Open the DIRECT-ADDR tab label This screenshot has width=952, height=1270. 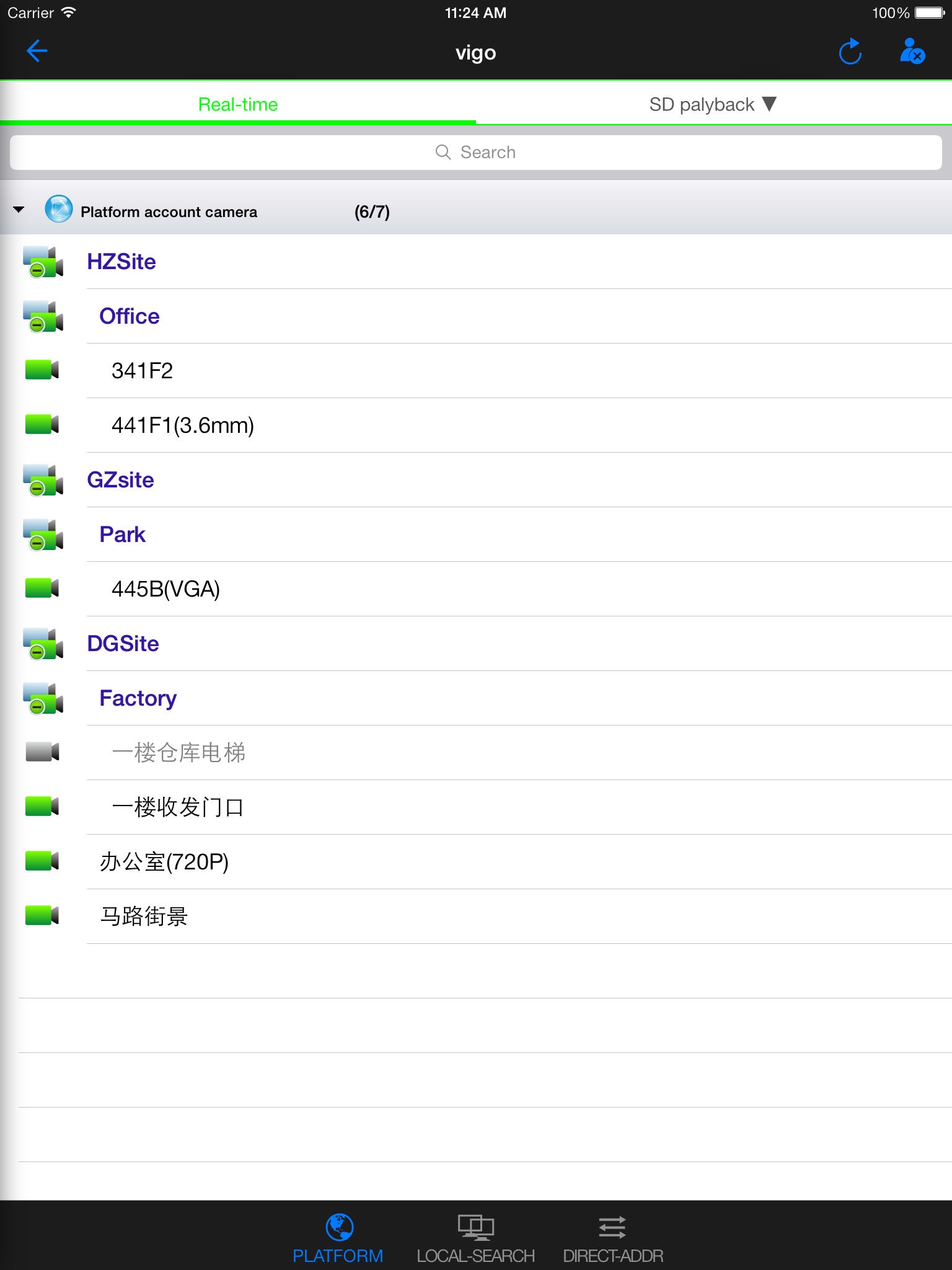[613, 1256]
